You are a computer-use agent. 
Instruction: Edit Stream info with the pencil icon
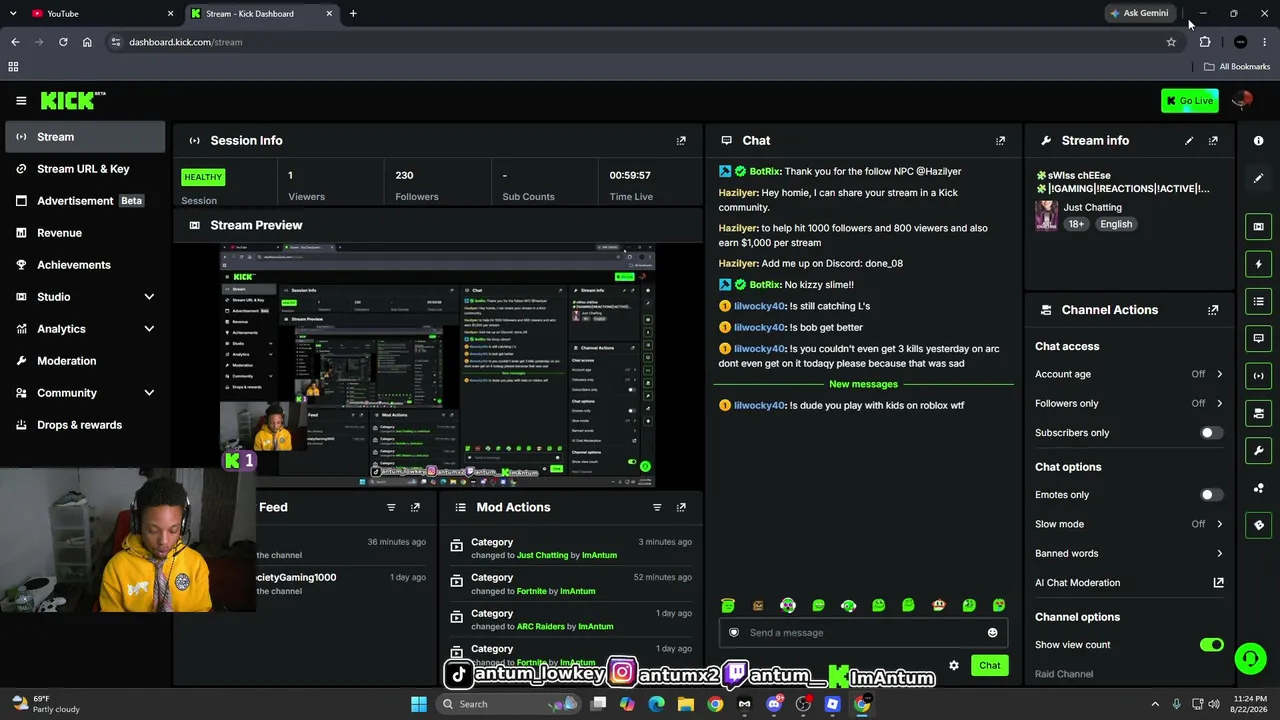pyautogui.click(x=1189, y=141)
